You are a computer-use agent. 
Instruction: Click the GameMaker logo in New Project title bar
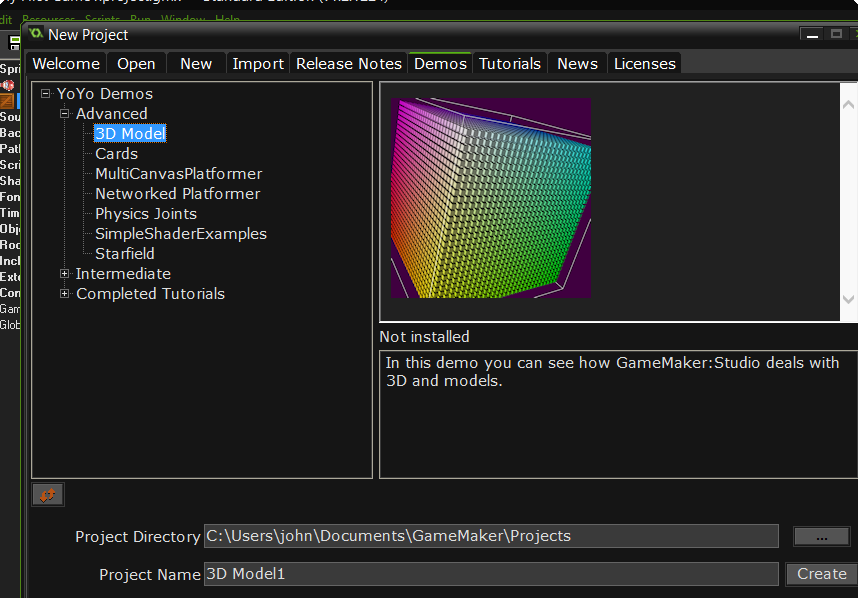[x=36, y=34]
